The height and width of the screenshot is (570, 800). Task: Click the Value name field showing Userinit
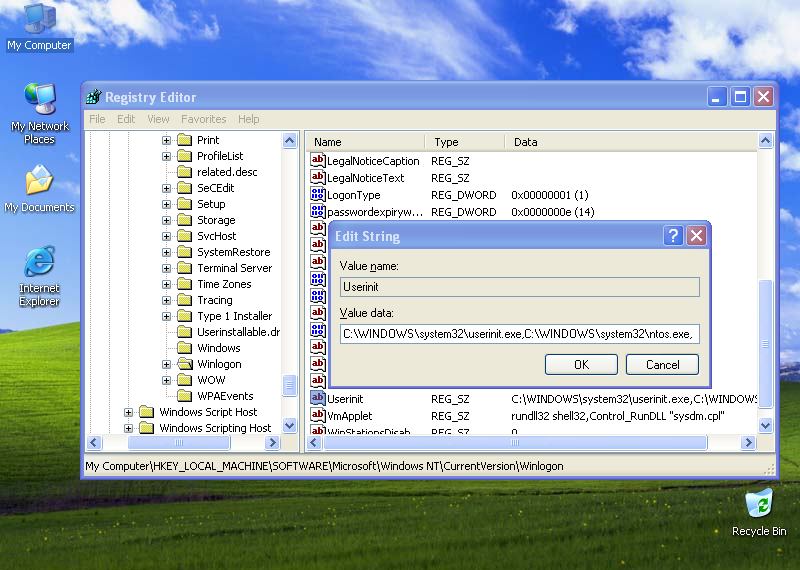pyautogui.click(x=519, y=287)
